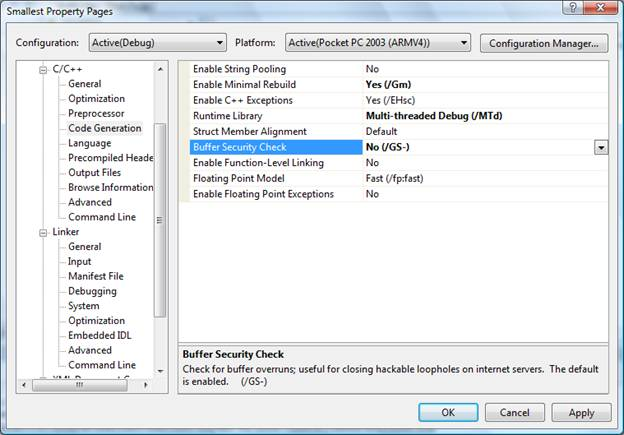This screenshot has width=624, height=435.
Task: Select Optimization under Linker
Action: [x=96, y=320]
